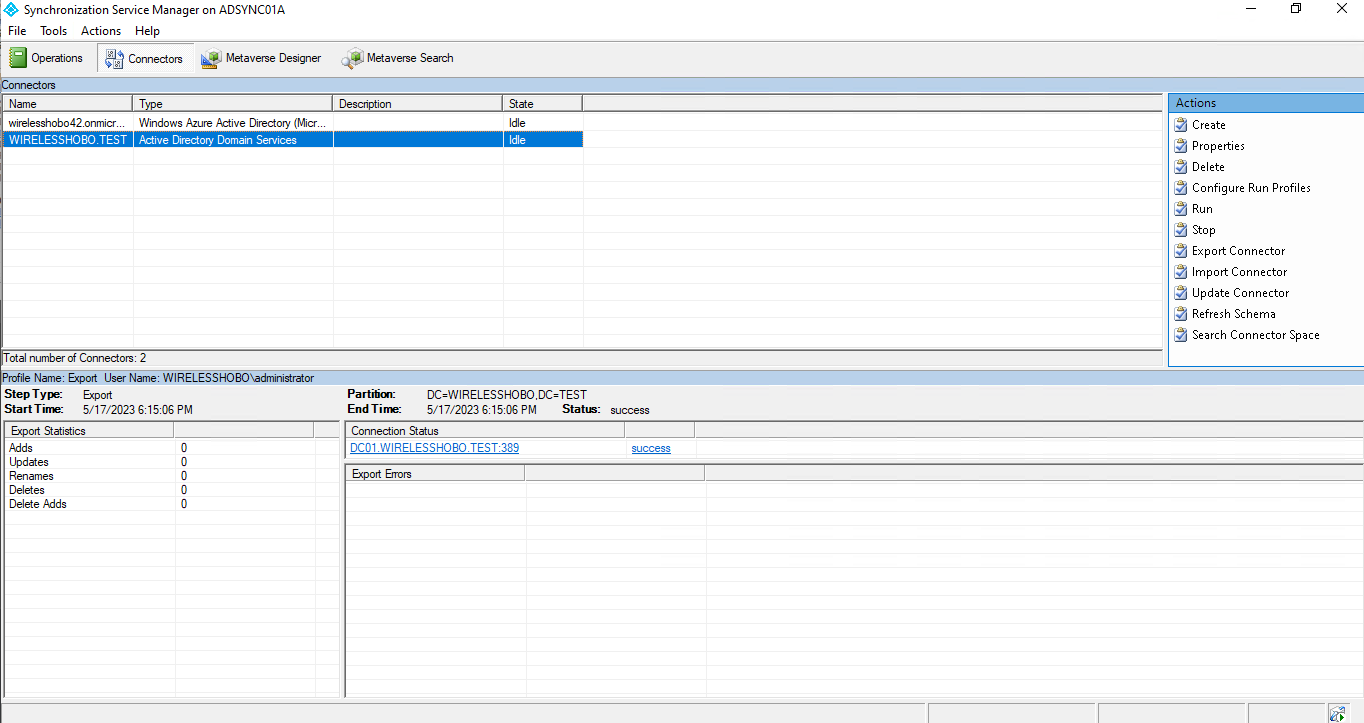The width and height of the screenshot is (1364, 723).
Task: Open connector Properties from Actions pane
Action: pyautogui.click(x=1217, y=146)
